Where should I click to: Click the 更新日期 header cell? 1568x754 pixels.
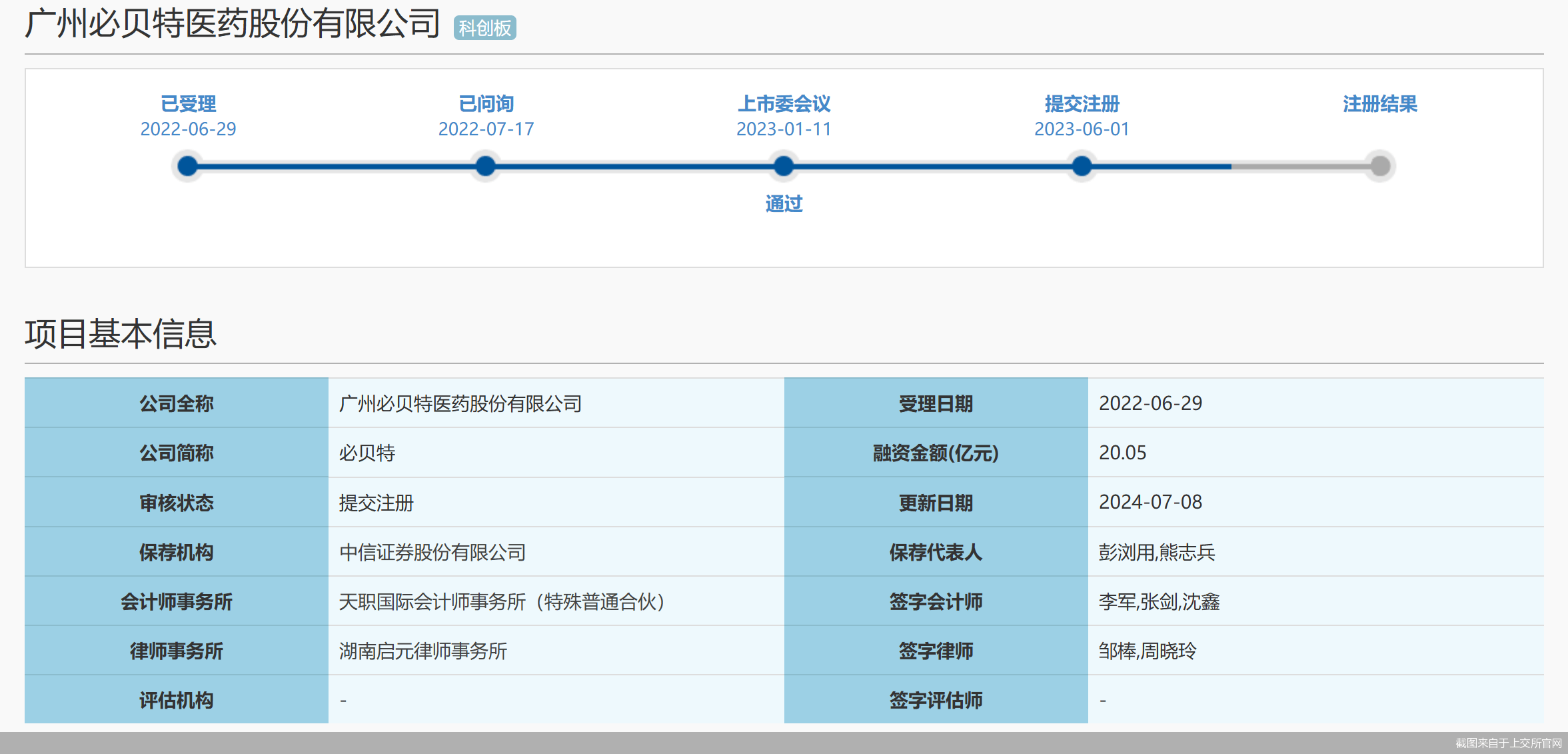pyautogui.click(x=936, y=502)
